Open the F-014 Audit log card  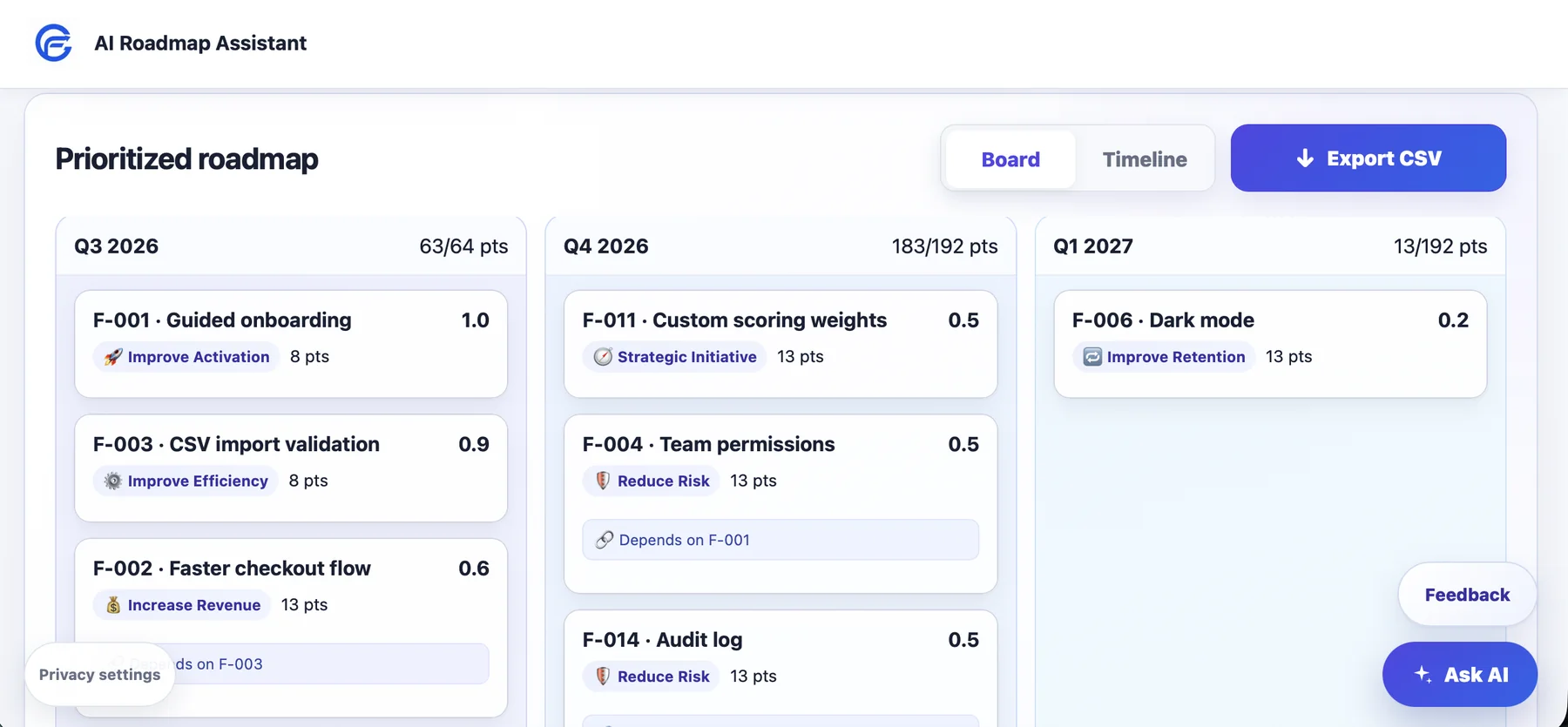pyautogui.click(x=781, y=668)
